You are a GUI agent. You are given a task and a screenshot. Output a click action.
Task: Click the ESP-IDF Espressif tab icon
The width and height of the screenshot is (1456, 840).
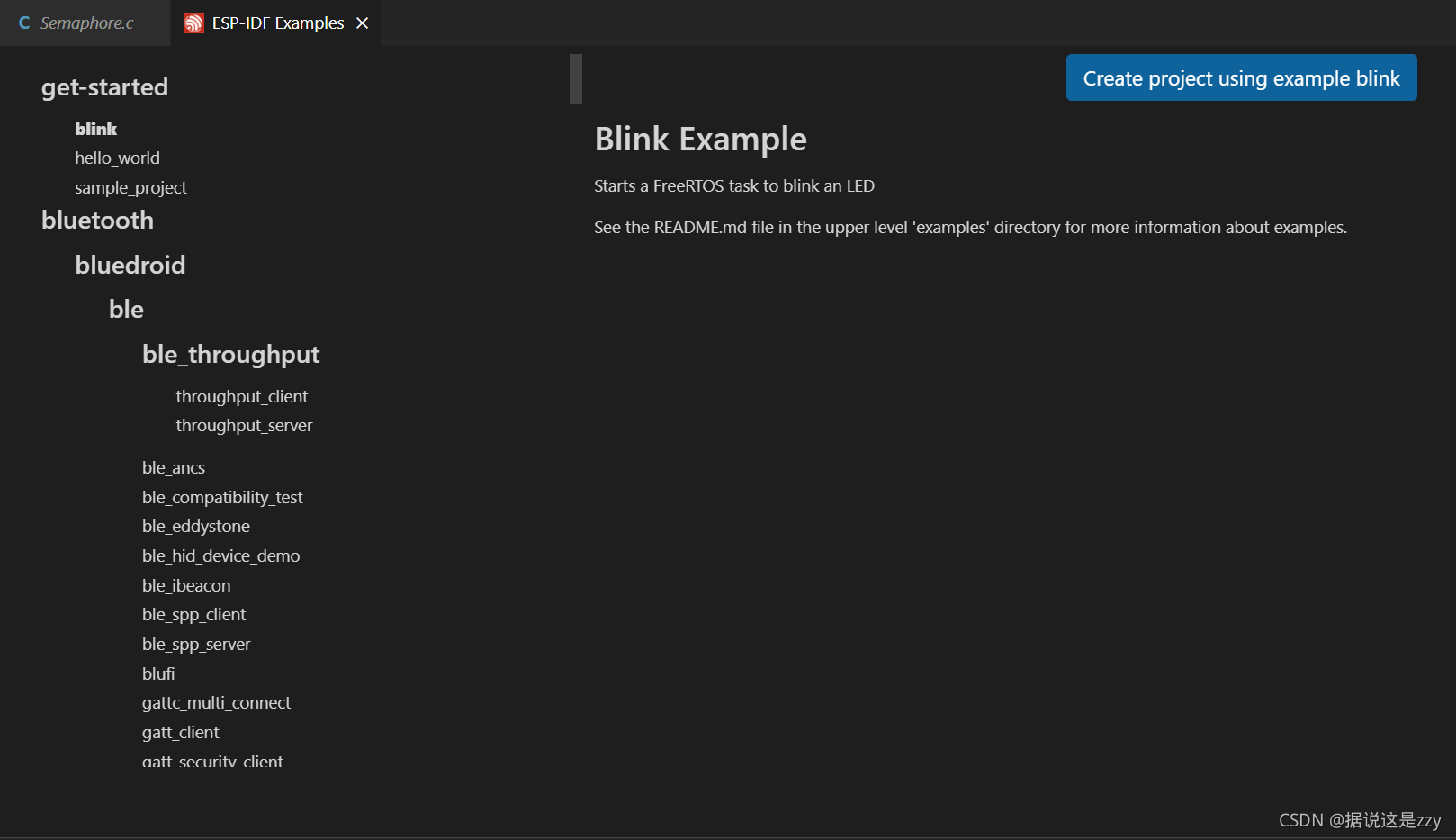point(193,23)
